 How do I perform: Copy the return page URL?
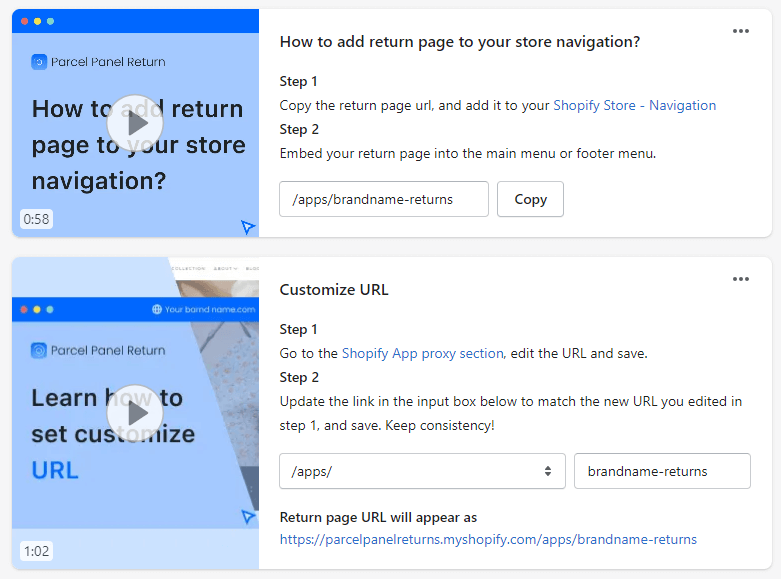click(x=530, y=199)
